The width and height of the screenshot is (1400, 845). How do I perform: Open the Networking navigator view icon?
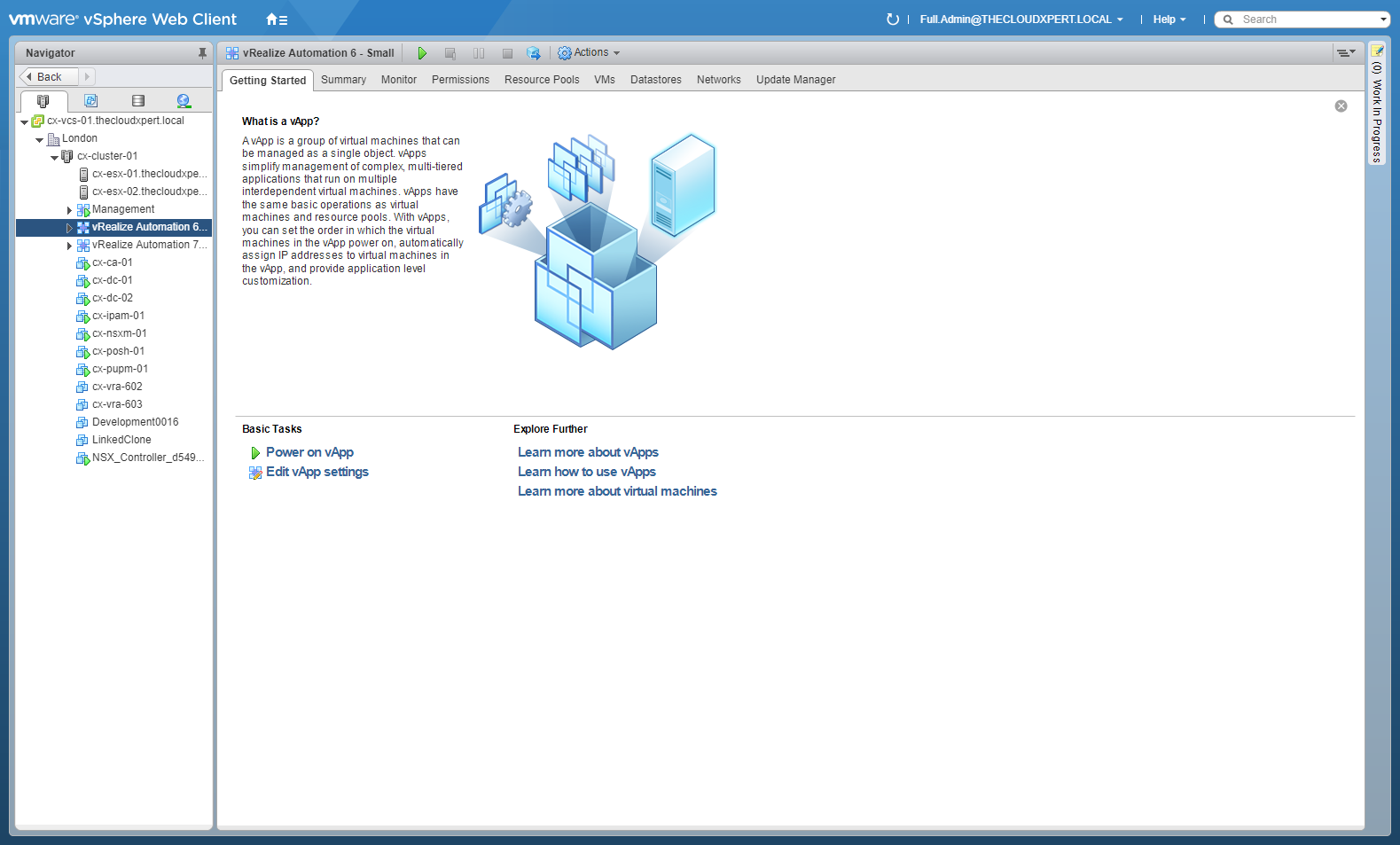(x=184, y=101)
